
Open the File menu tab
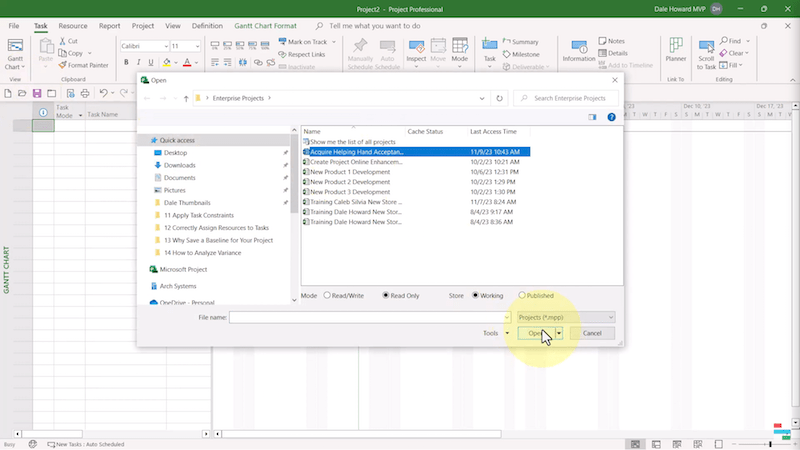pyautogui.click(x=14, y=26)
